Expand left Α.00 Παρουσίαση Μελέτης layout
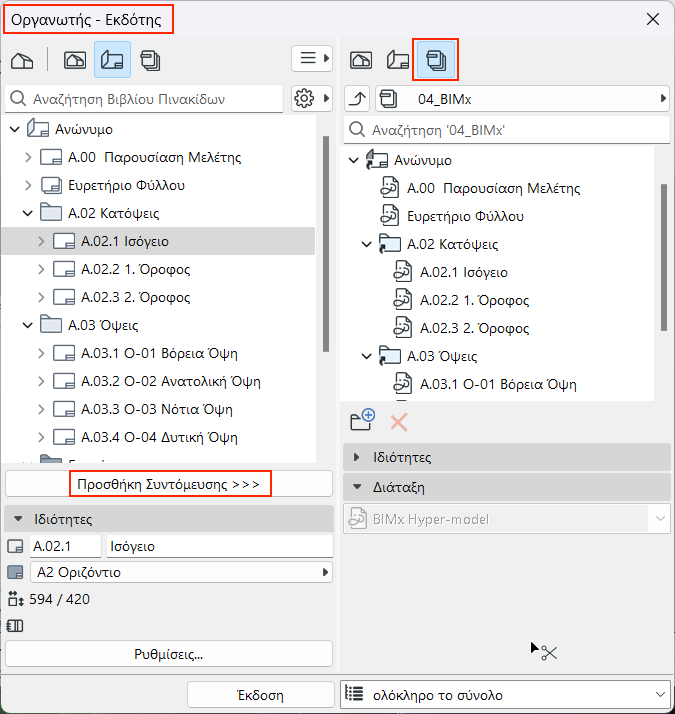675x714 pixels. [28, 158]
